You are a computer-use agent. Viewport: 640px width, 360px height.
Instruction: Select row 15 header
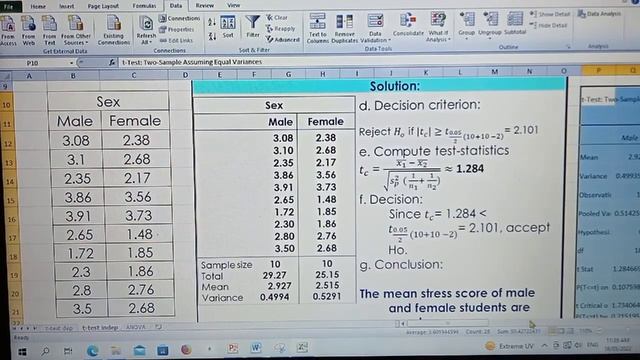click(x=10, y=200)
